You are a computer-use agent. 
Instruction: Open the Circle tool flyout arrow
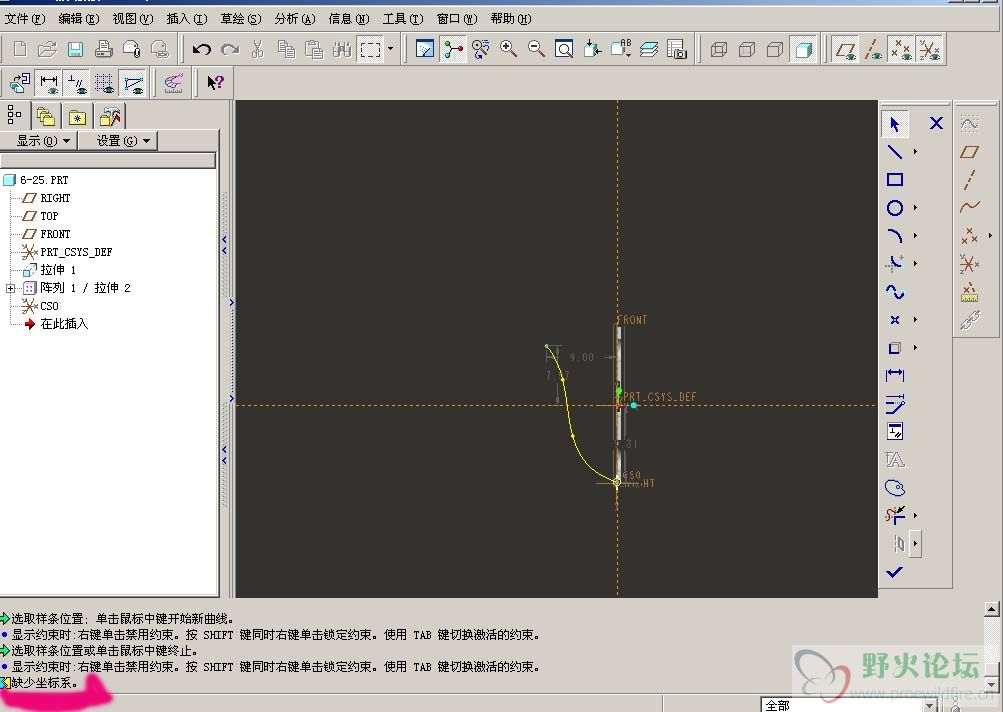pos(915,208)
